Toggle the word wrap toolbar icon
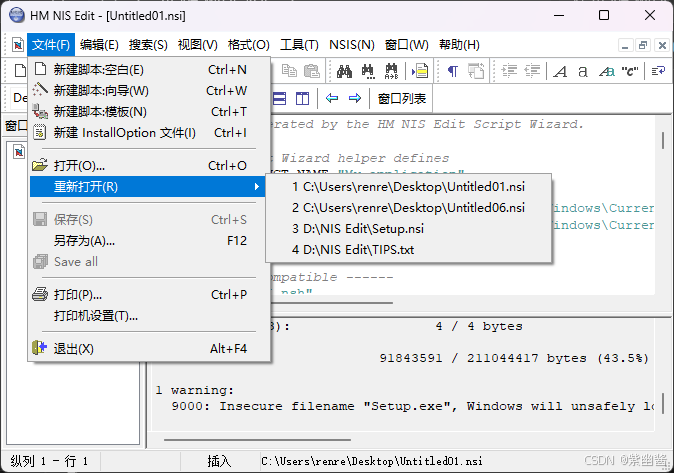Screen dimensions: 675x474 [658, 71]
